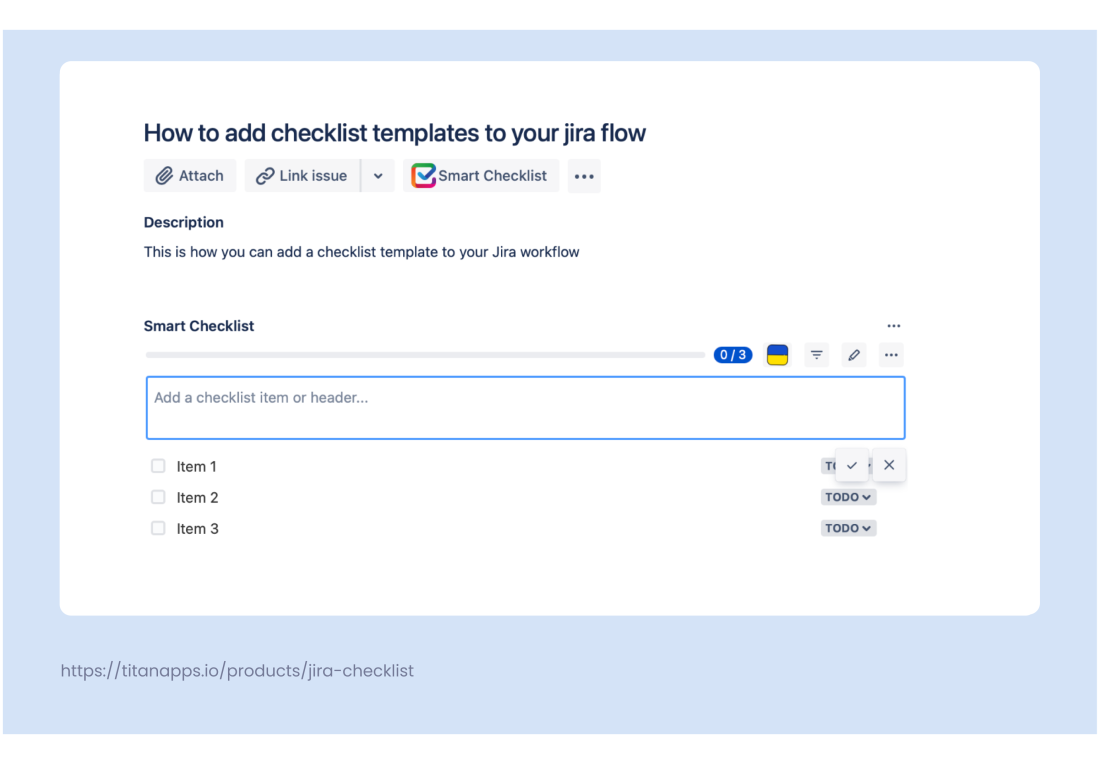The image size is (1100, 764).
Task: Click the X cancel icon on Item 1
Action: (889, 464)
